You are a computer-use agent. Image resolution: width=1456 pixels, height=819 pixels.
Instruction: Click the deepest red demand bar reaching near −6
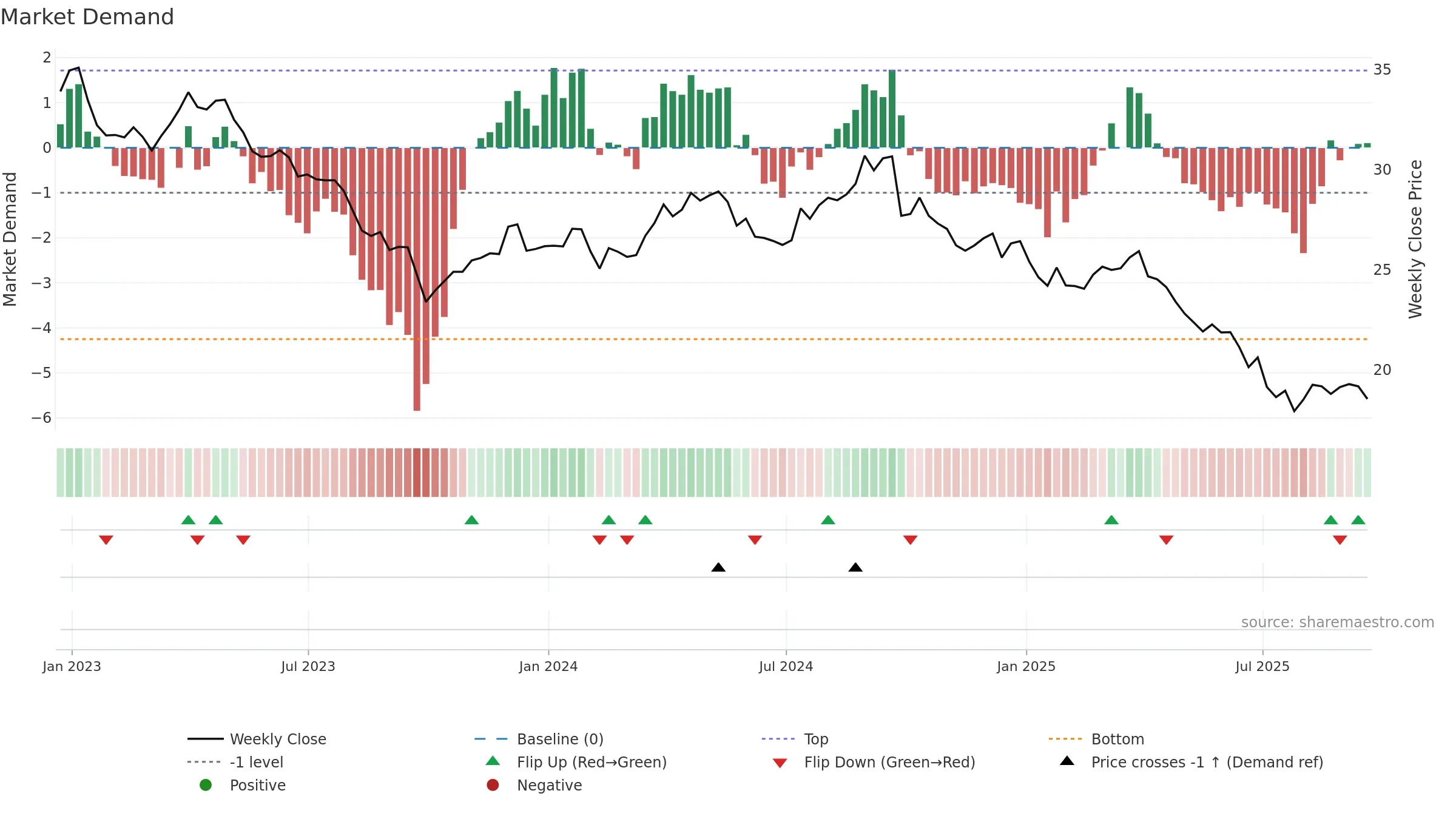click(x=417, y=279)
